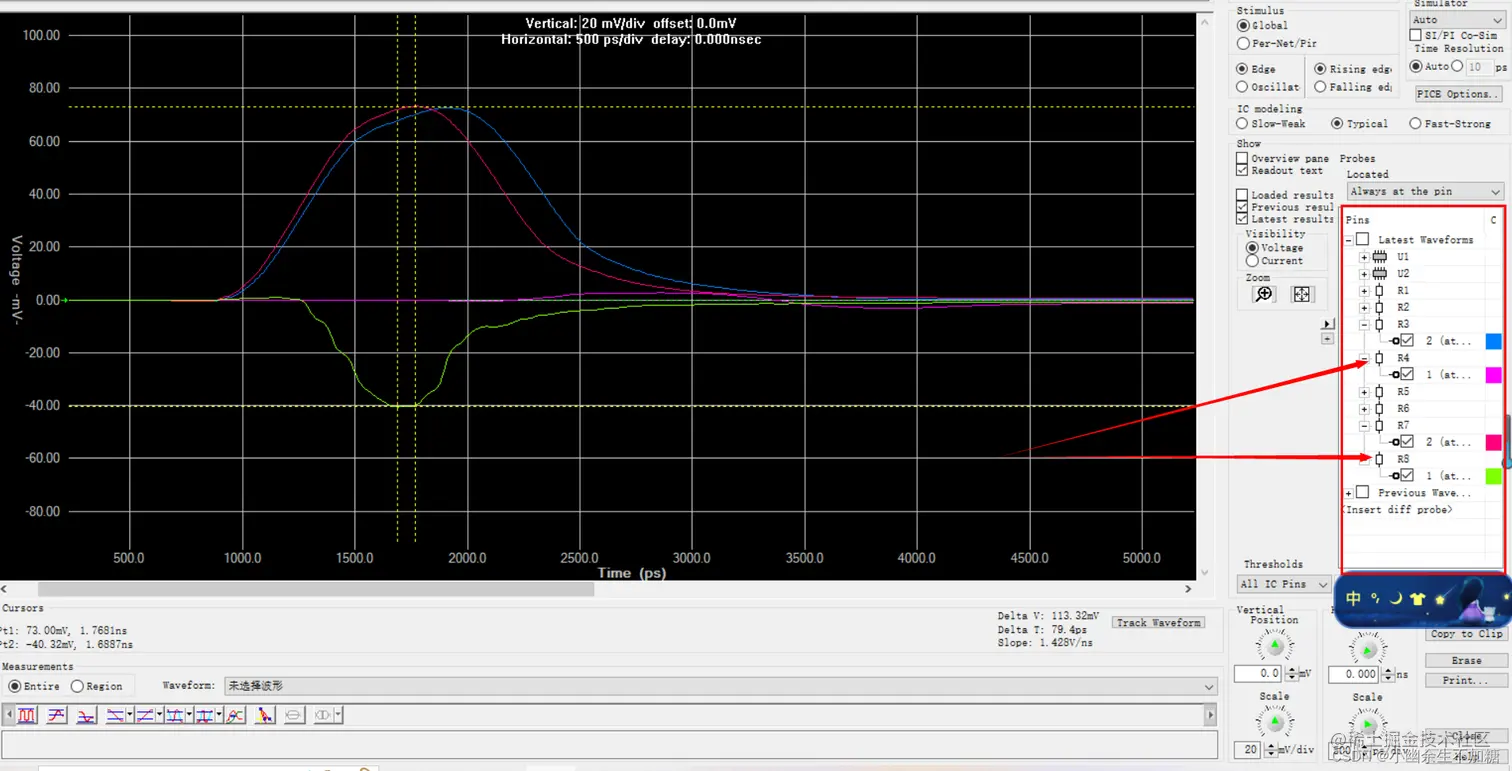Click the fourth measurement icon with falling line
The width and height of the screenshot is (1512, 771).
[116, 715]
